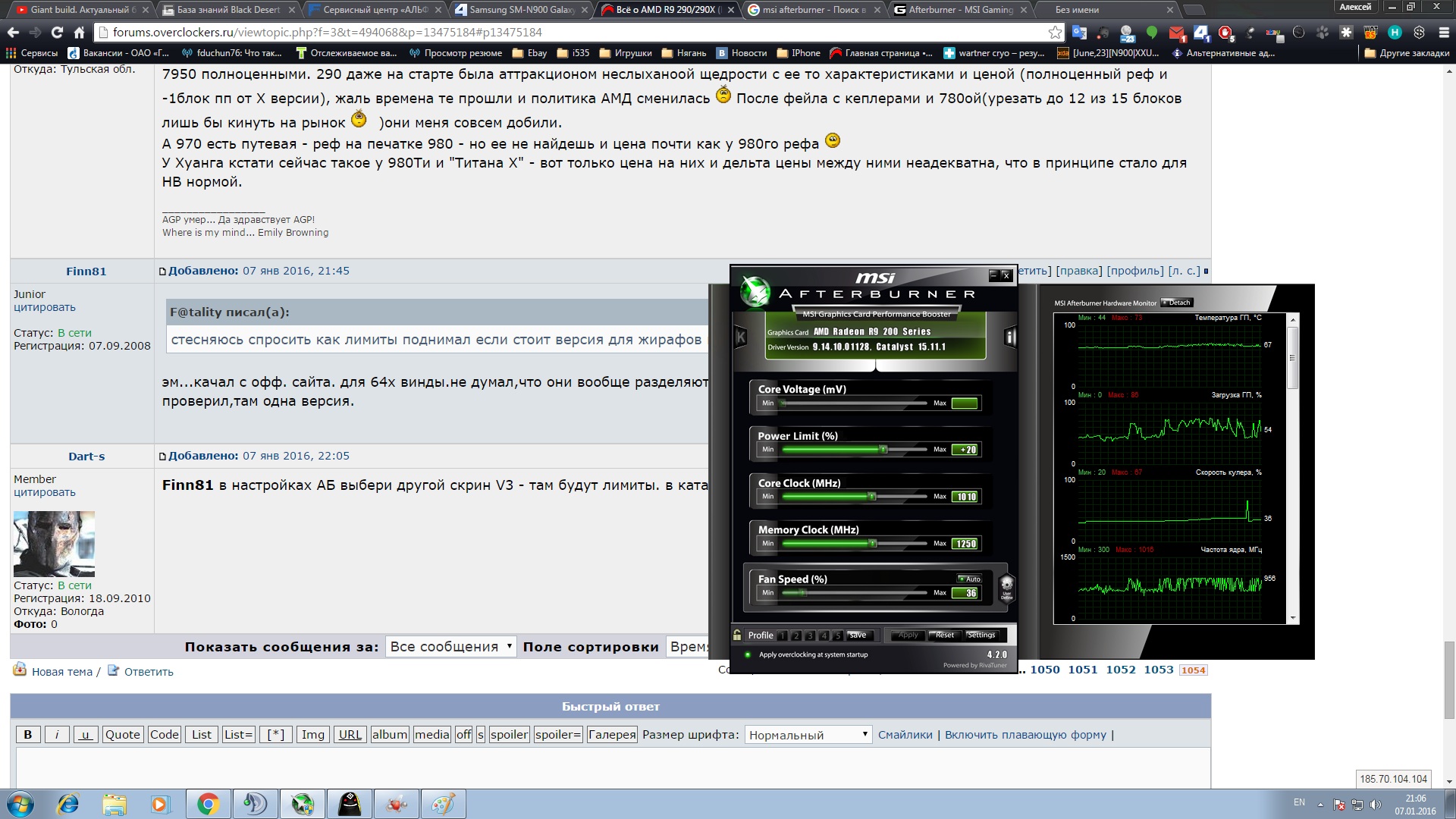Open the 'Все сообщения' dropdown
The image size is (1456, 819).
[450, 646]
